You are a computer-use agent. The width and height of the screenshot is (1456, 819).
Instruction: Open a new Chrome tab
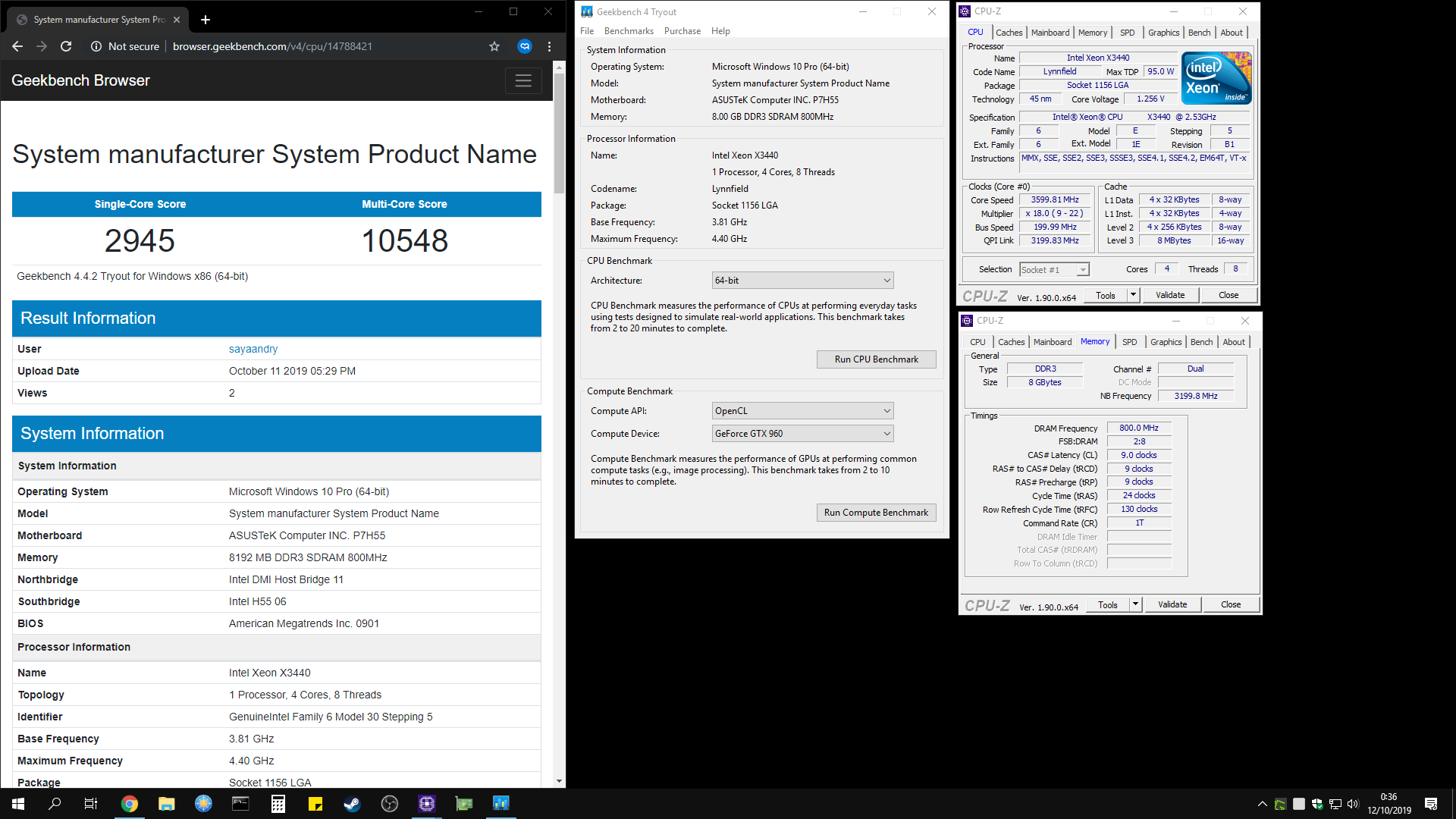point(205,20)
